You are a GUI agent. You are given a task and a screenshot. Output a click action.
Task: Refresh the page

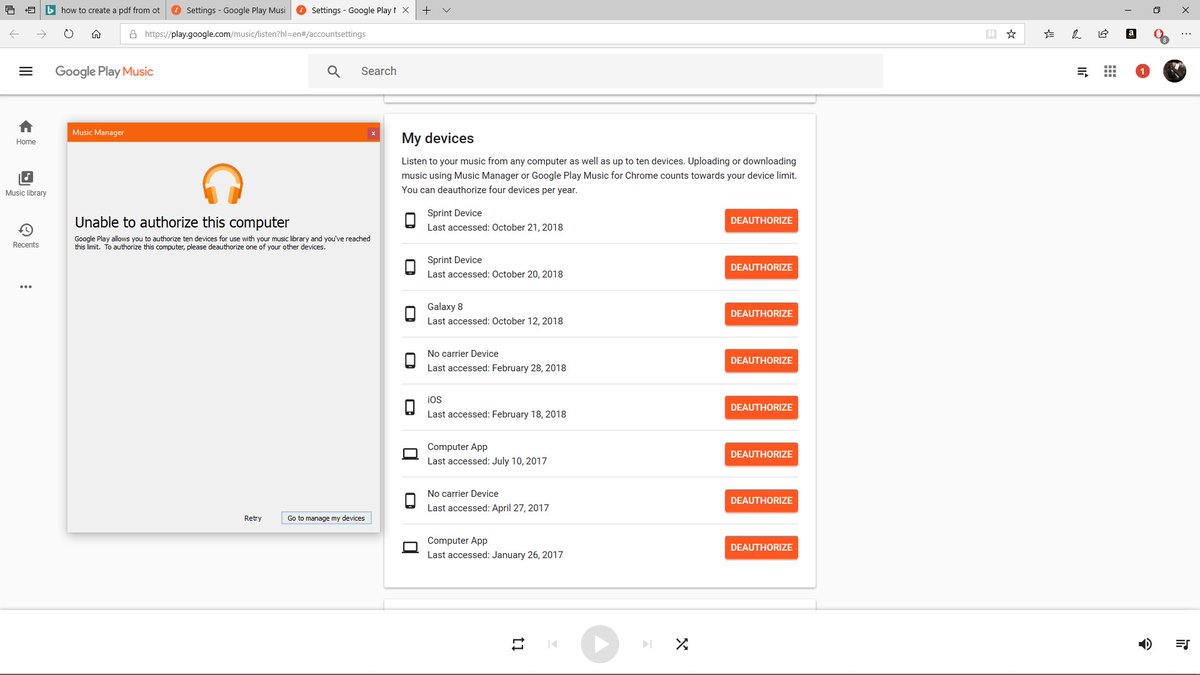point(68,33)
